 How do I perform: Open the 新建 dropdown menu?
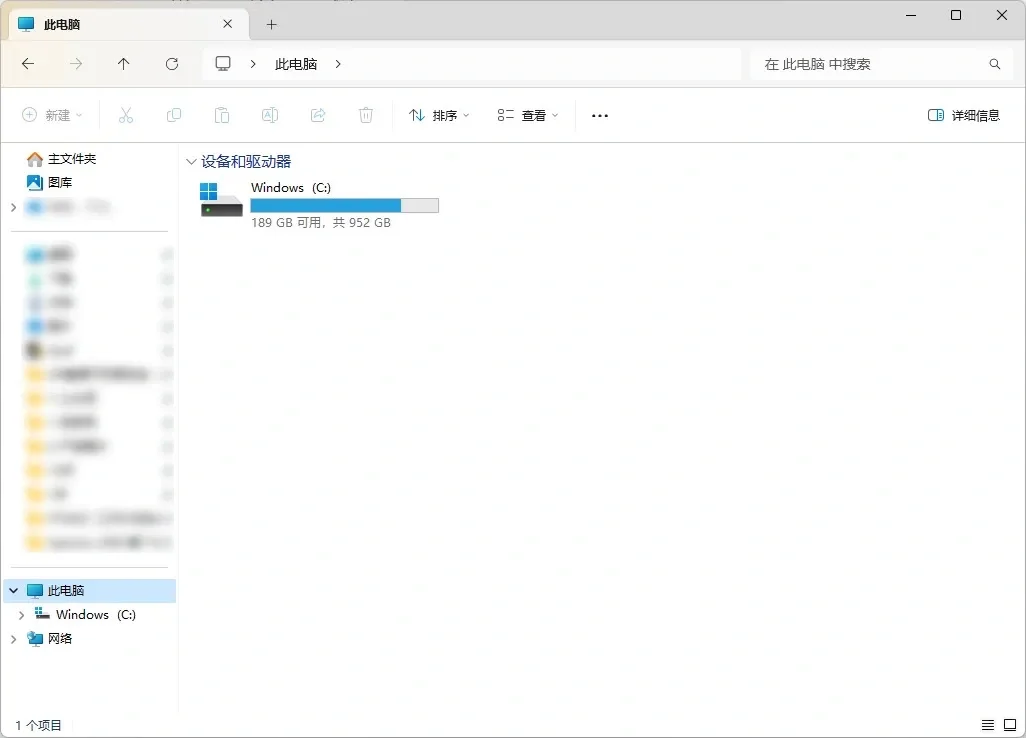click(52, 115)
